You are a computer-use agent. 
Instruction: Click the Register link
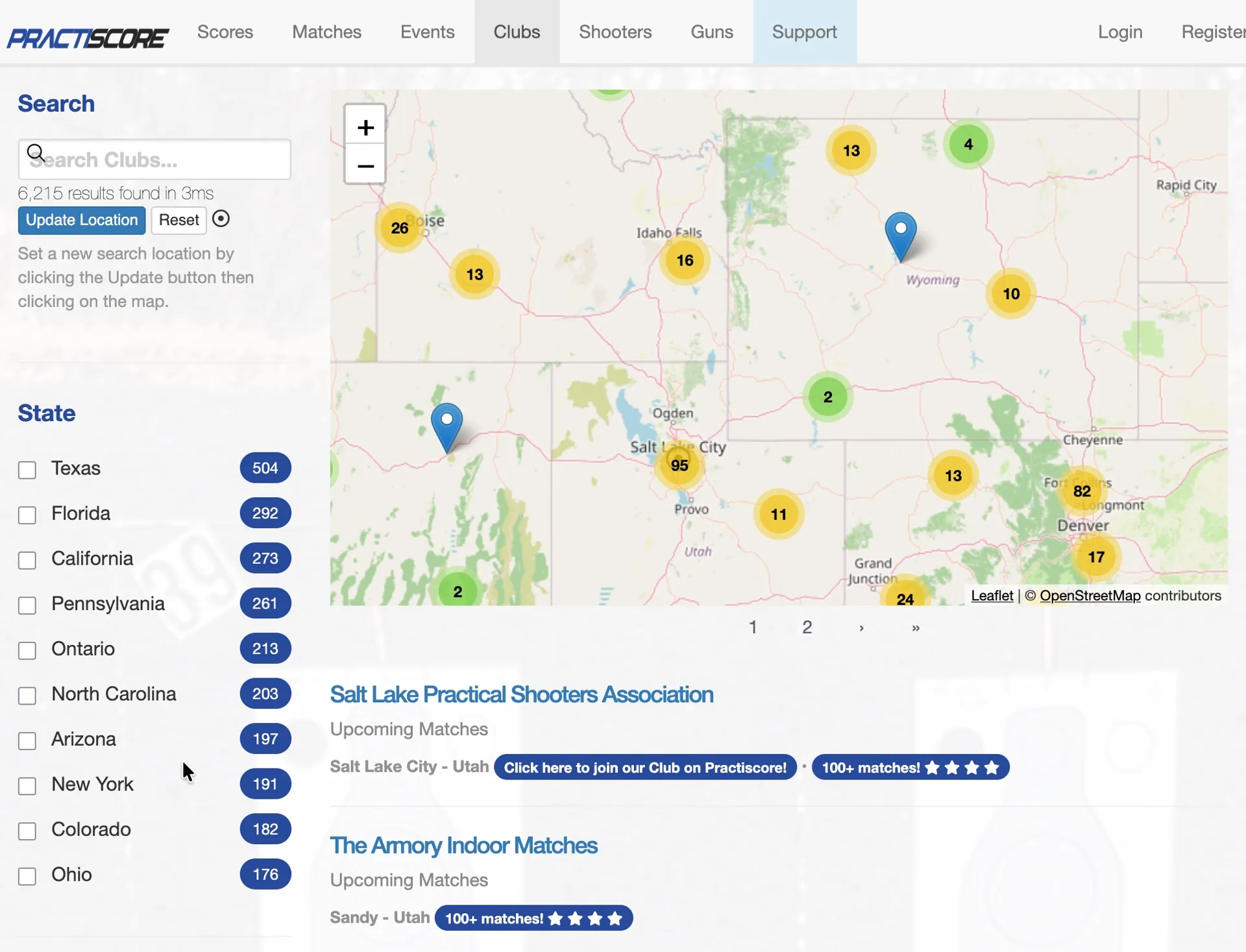tap(1213, 32)
